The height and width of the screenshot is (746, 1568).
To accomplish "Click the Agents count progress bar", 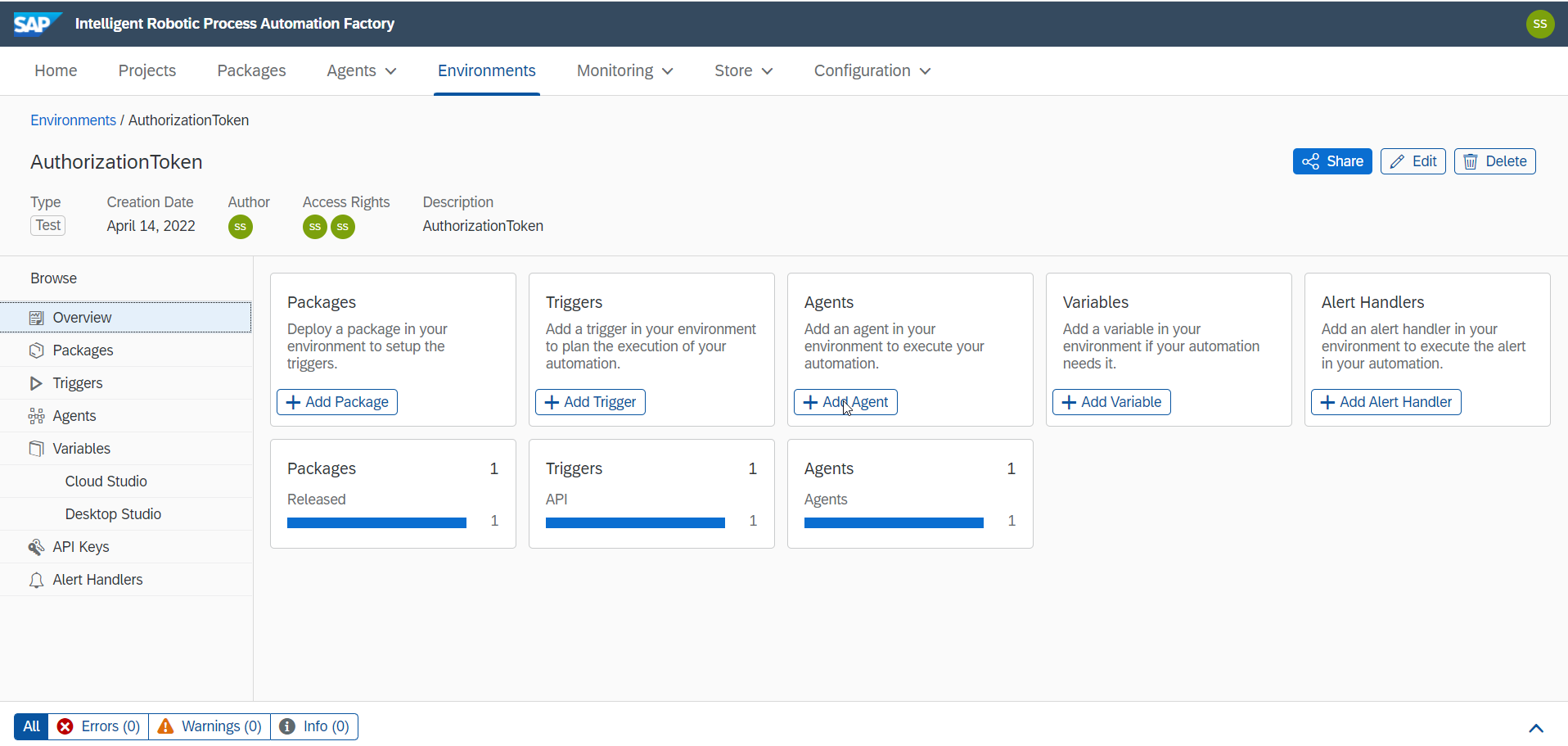I will (894, 522).
